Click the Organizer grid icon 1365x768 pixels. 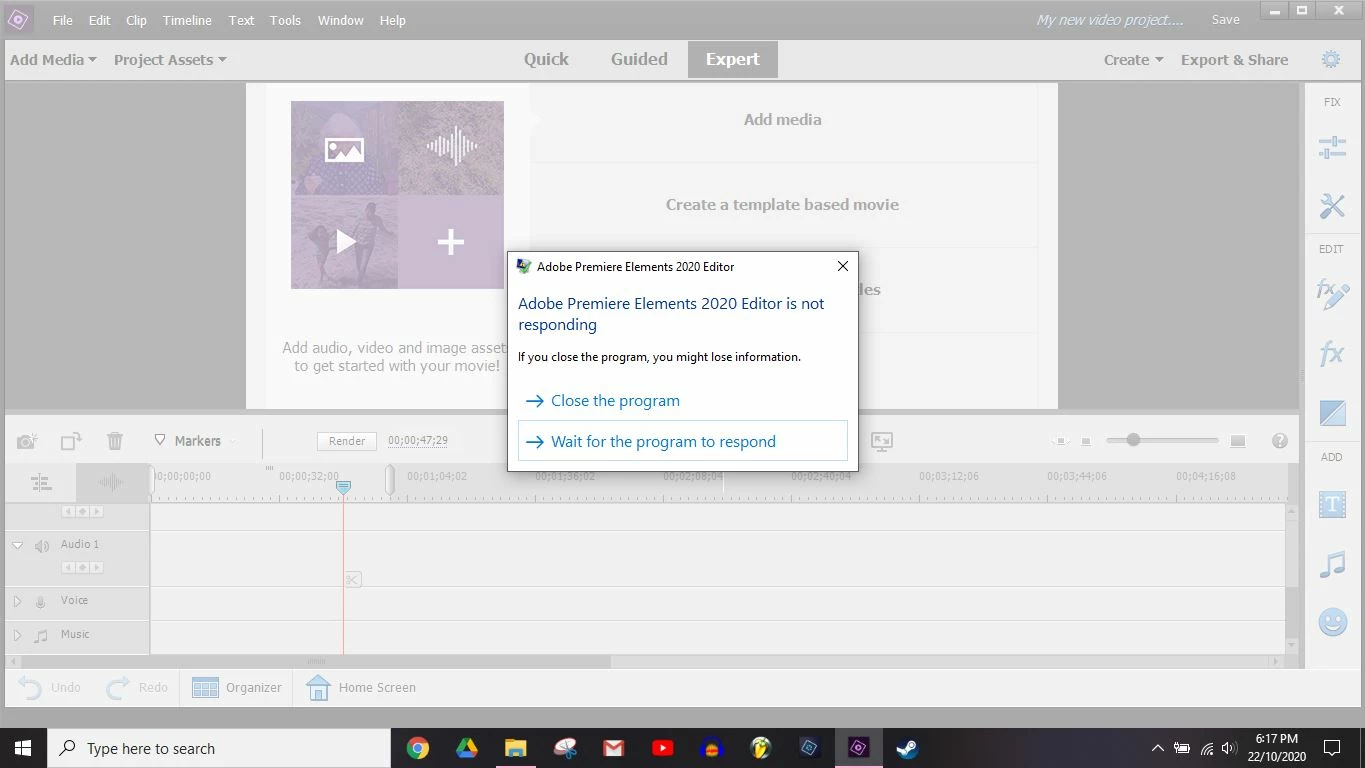tap(205, 688)
